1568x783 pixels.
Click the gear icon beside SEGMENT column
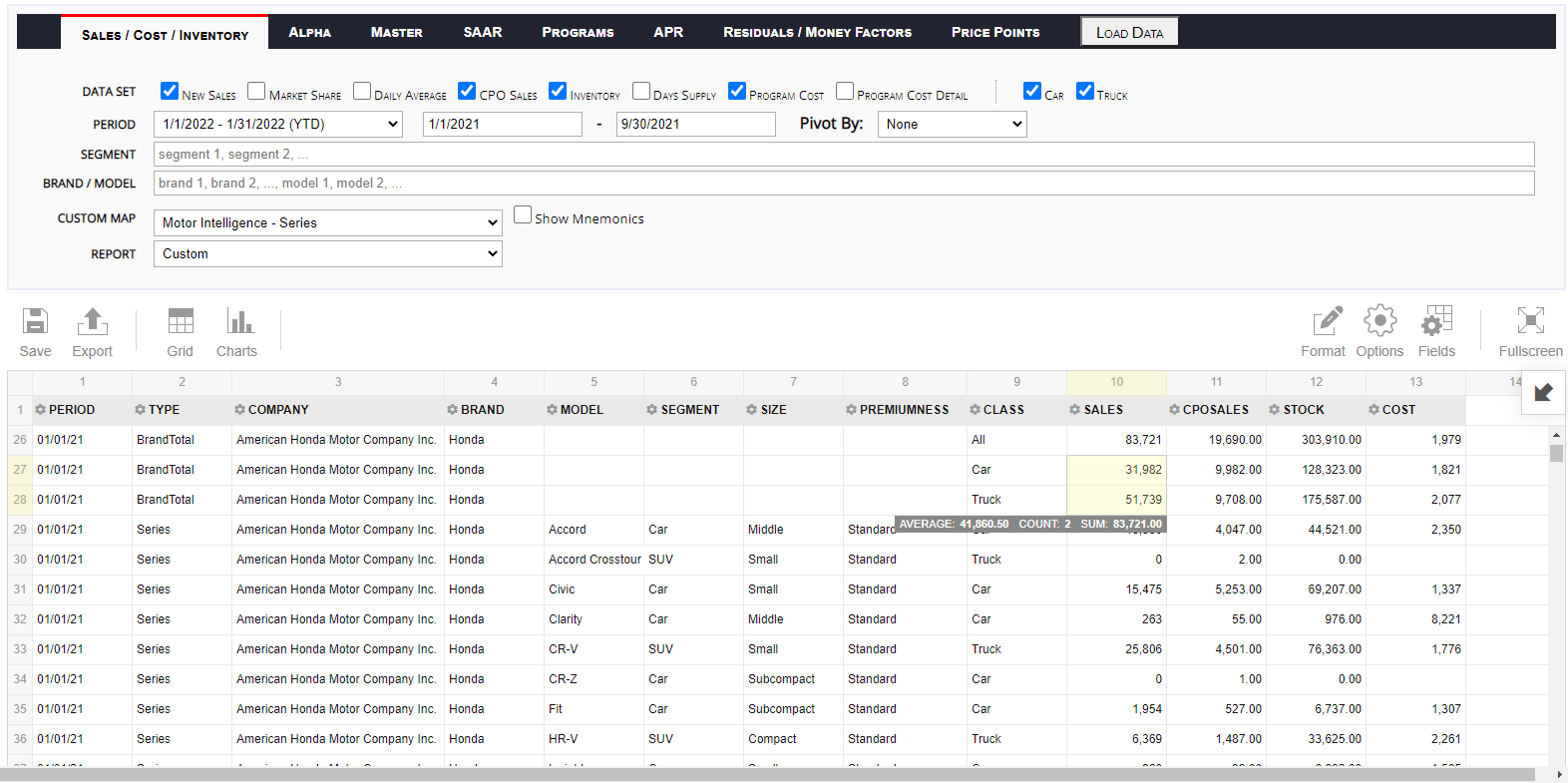pos(652,410)
